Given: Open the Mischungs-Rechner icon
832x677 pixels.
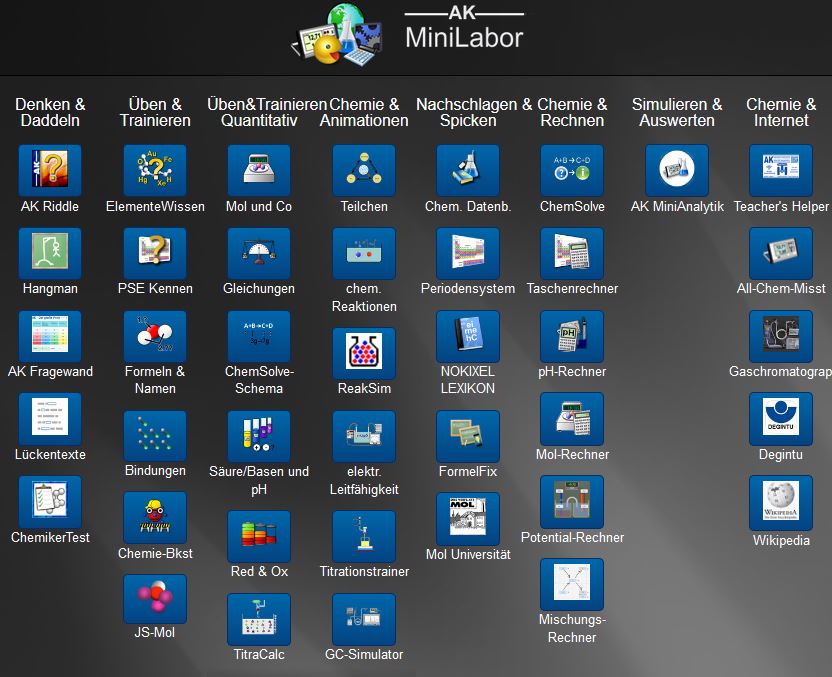Looking at the screenshot, I should click(x=572, y=584).
